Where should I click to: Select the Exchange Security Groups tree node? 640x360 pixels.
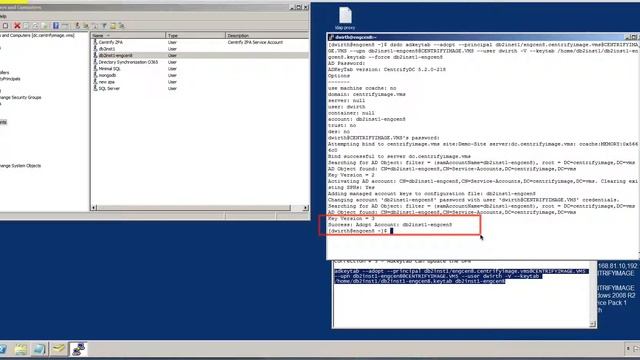20,97
